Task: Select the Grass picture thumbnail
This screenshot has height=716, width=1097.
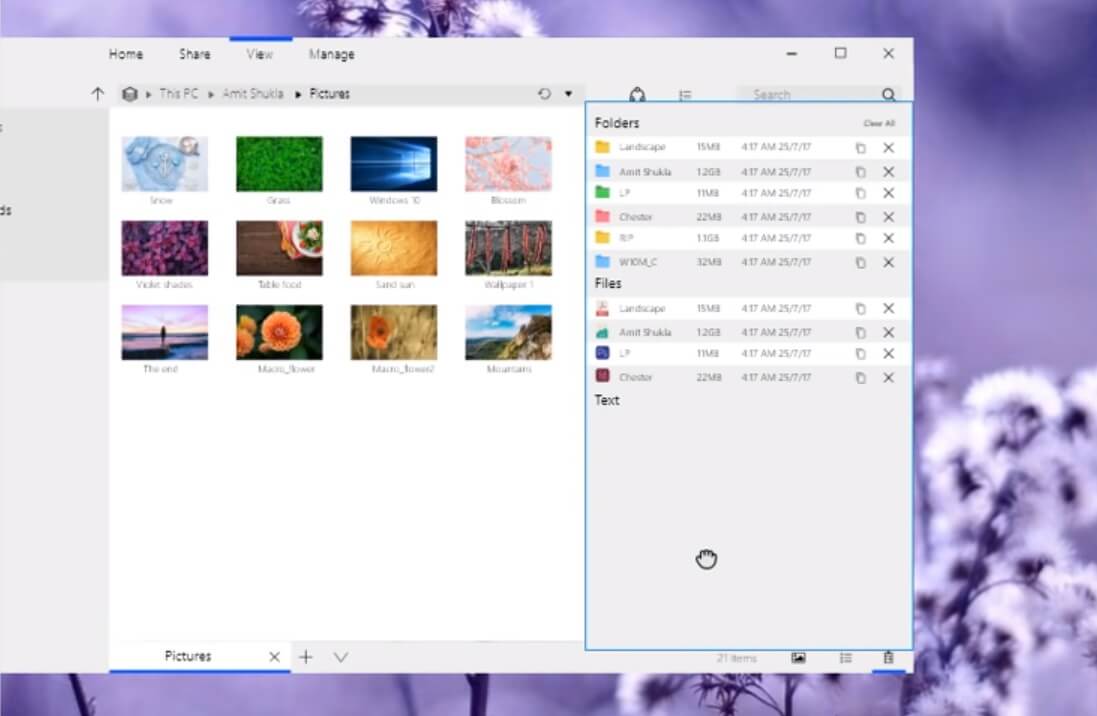Action: tap(279, 164)
